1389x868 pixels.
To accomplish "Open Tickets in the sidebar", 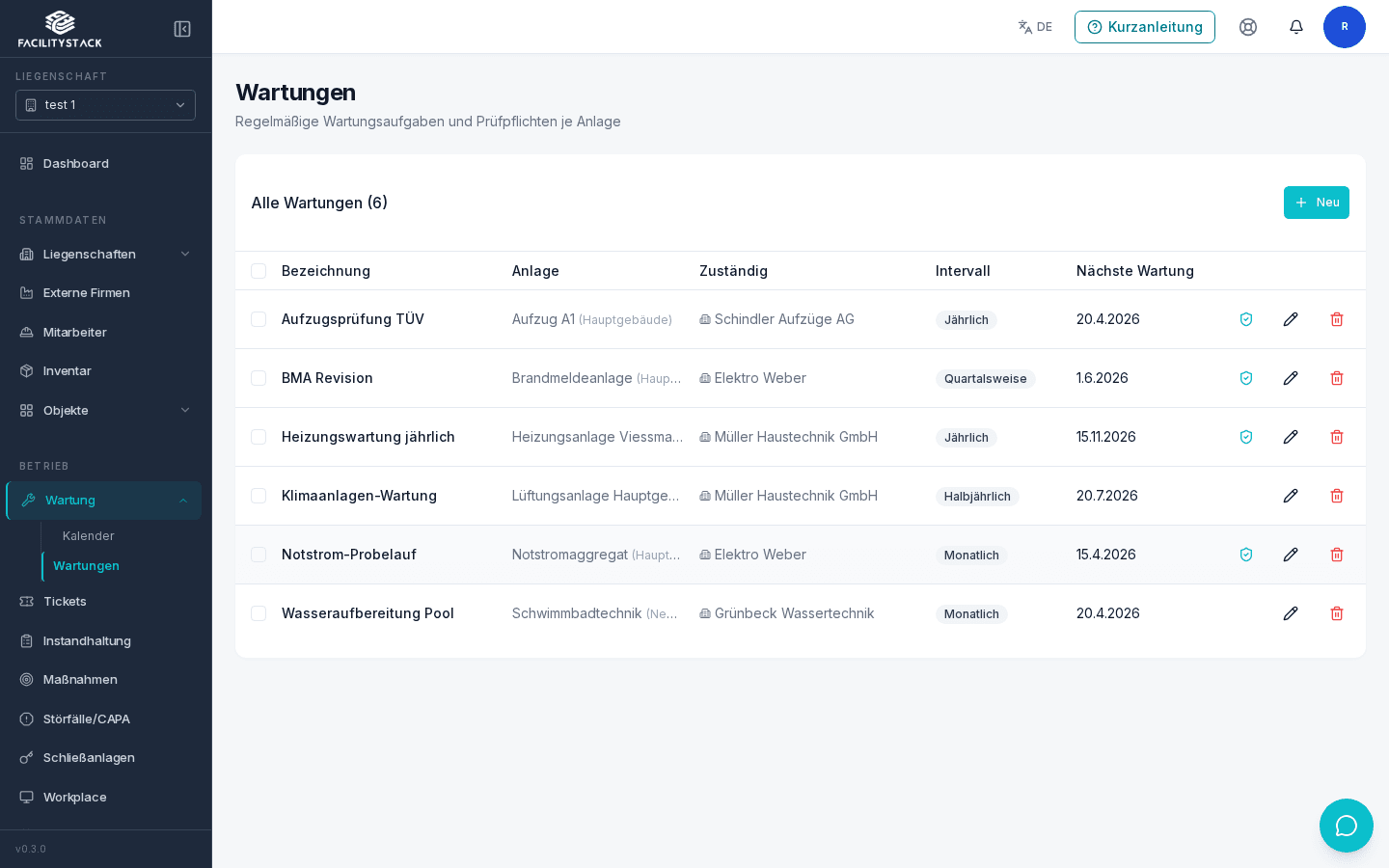I will [x=105, y=601].
